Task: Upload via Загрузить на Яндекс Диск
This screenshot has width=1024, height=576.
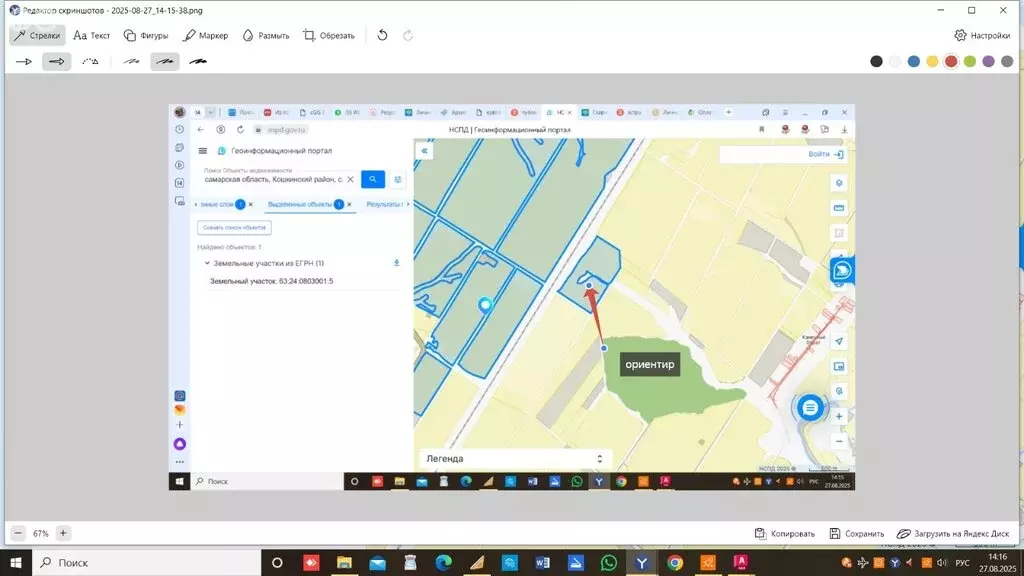Action: pos(953,533)
